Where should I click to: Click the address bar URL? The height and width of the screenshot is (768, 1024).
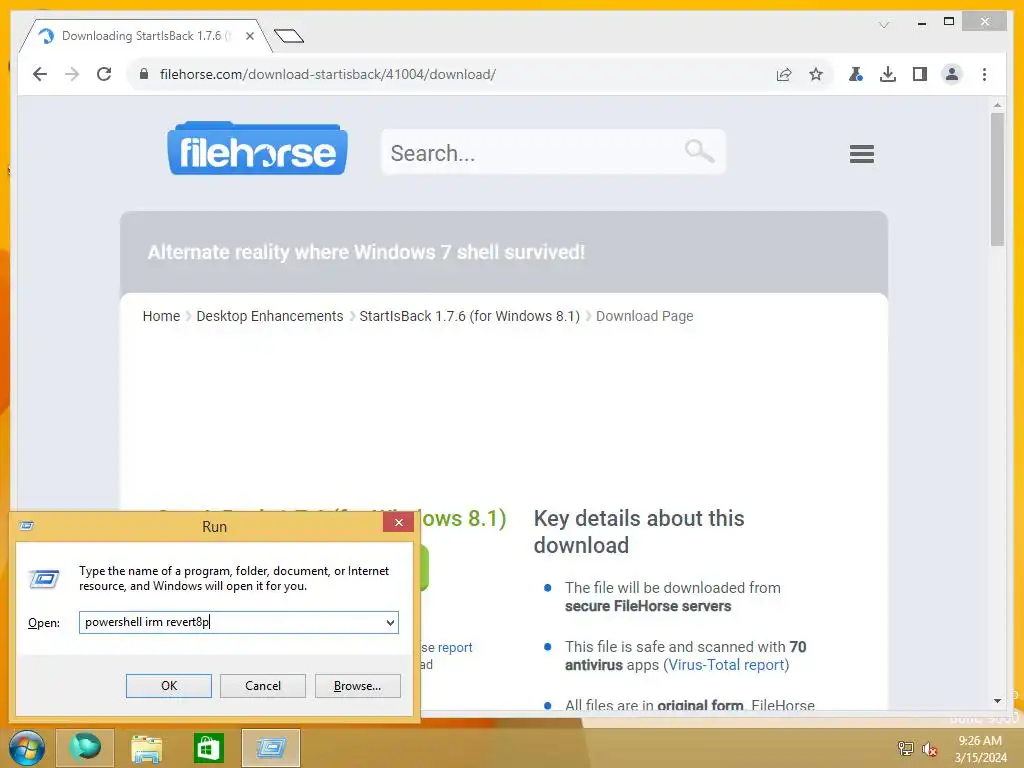click(x=328, y=74)
